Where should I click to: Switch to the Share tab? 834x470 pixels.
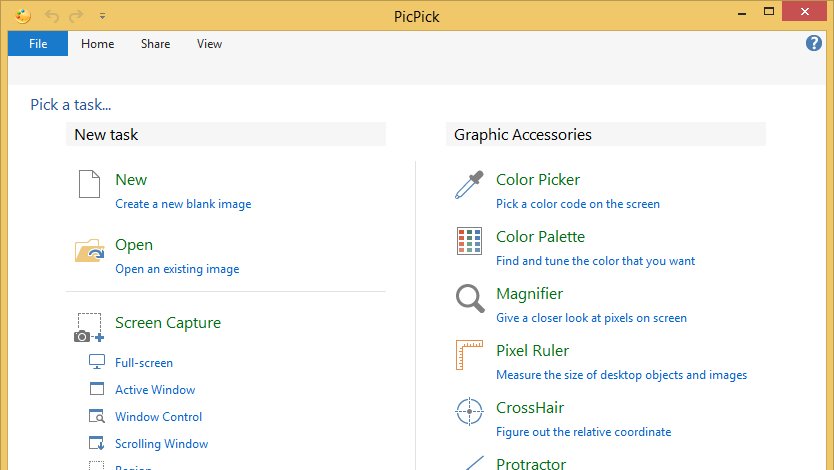[155, 44]
